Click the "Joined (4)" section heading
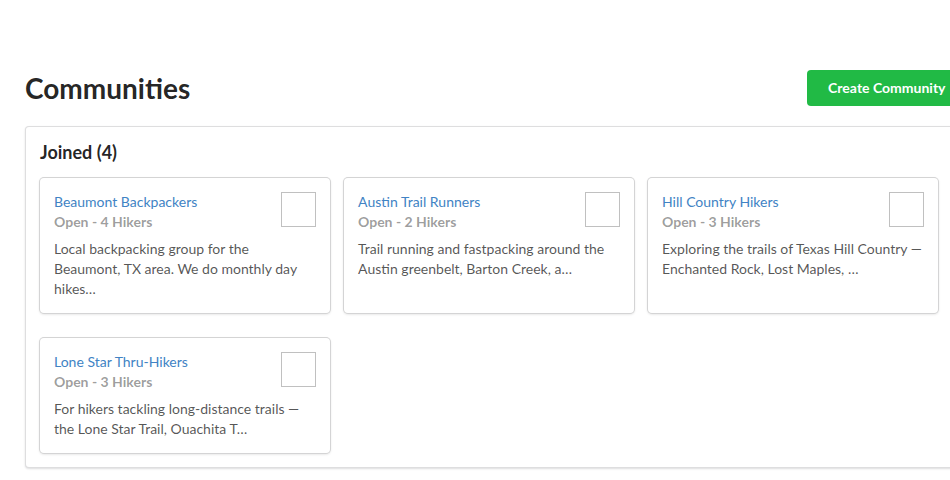950x480 pixels. (x=78, y=153)
